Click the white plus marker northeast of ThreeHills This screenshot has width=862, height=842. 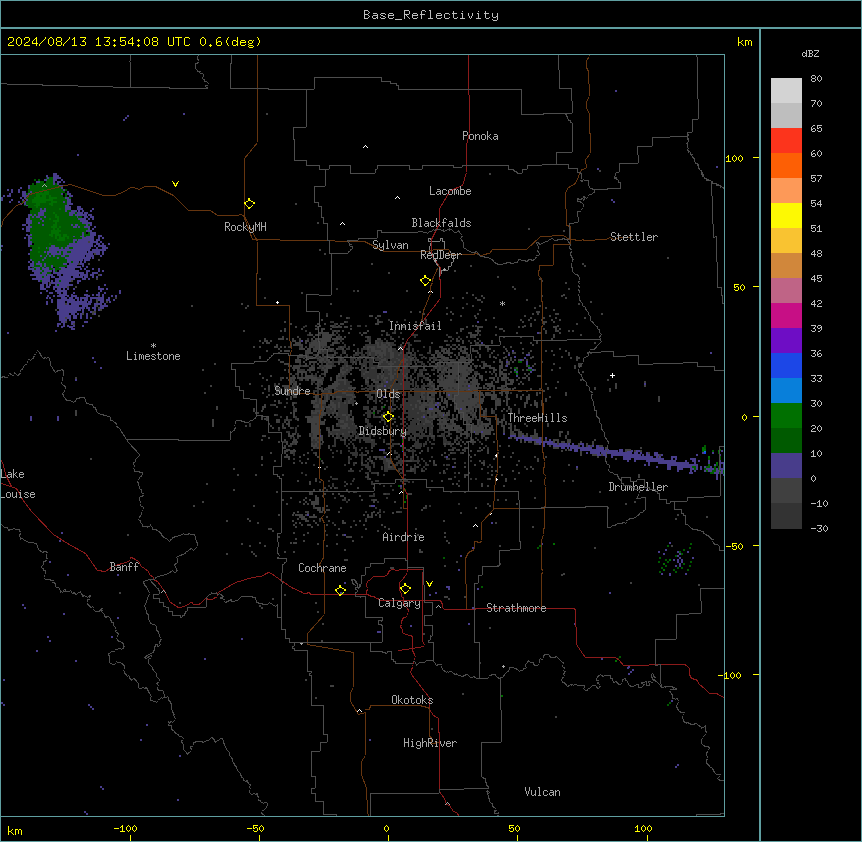tap(612, 375)
